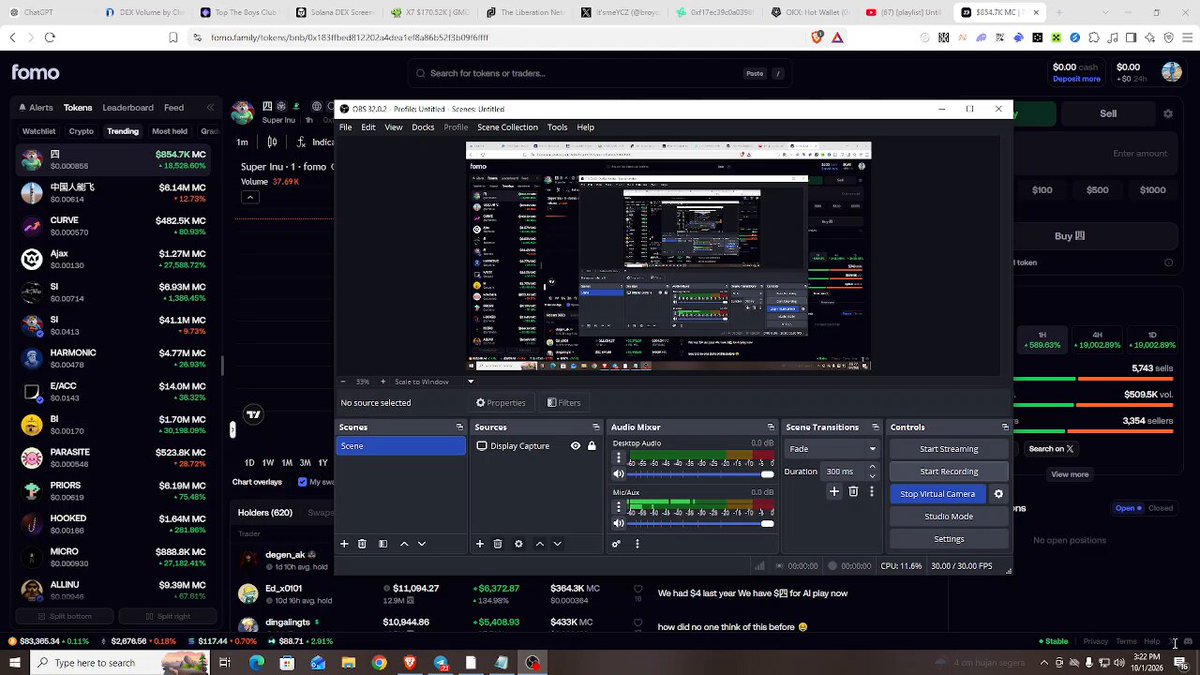Delete selected source using Sources trash icon

coord(498,544)
